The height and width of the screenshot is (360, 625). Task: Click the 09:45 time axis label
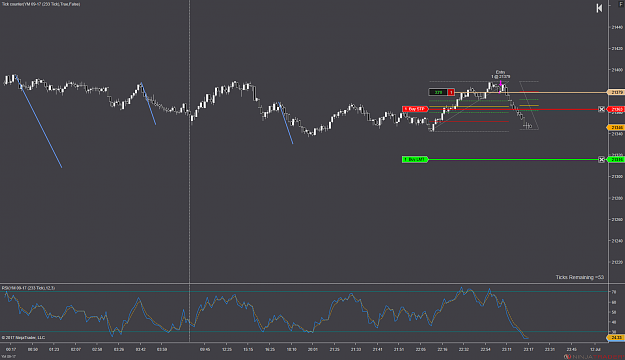205,350
